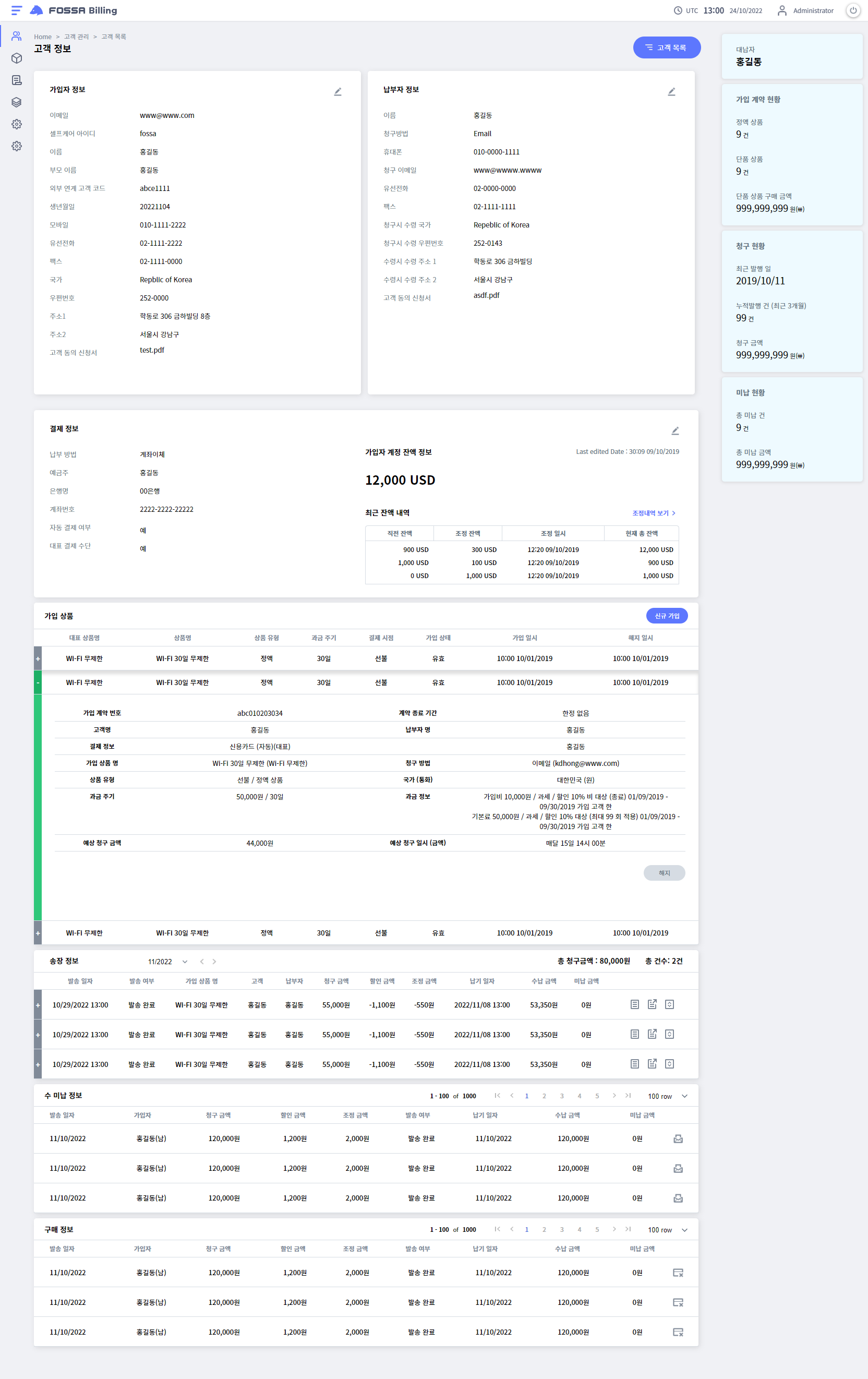Edit 납부자 정보 with pencil icon
The image size is (868, 1379).
[671, 92]
